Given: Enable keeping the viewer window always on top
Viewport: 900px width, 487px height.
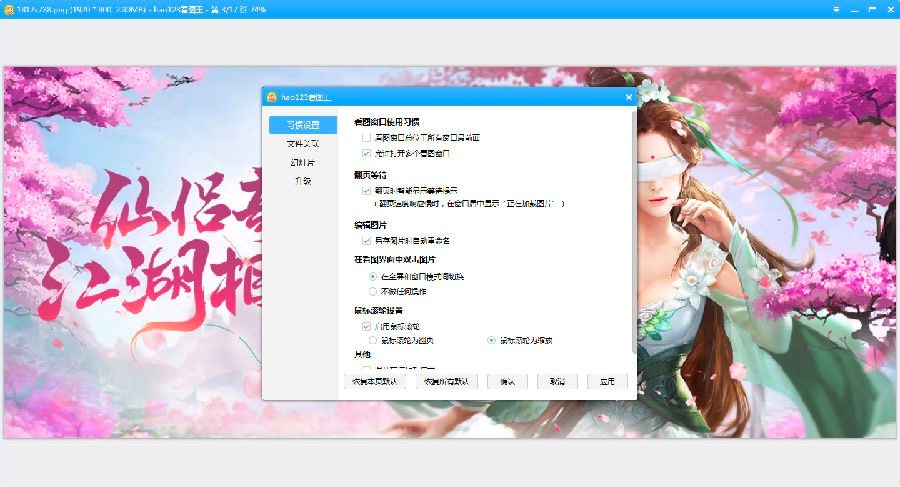Looking at the screenshot, I should (366, 138).
